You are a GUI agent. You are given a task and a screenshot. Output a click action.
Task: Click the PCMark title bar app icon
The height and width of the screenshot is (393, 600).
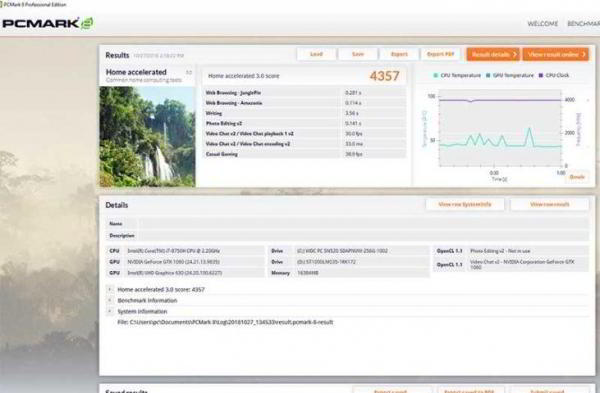[x=2, y=5]
